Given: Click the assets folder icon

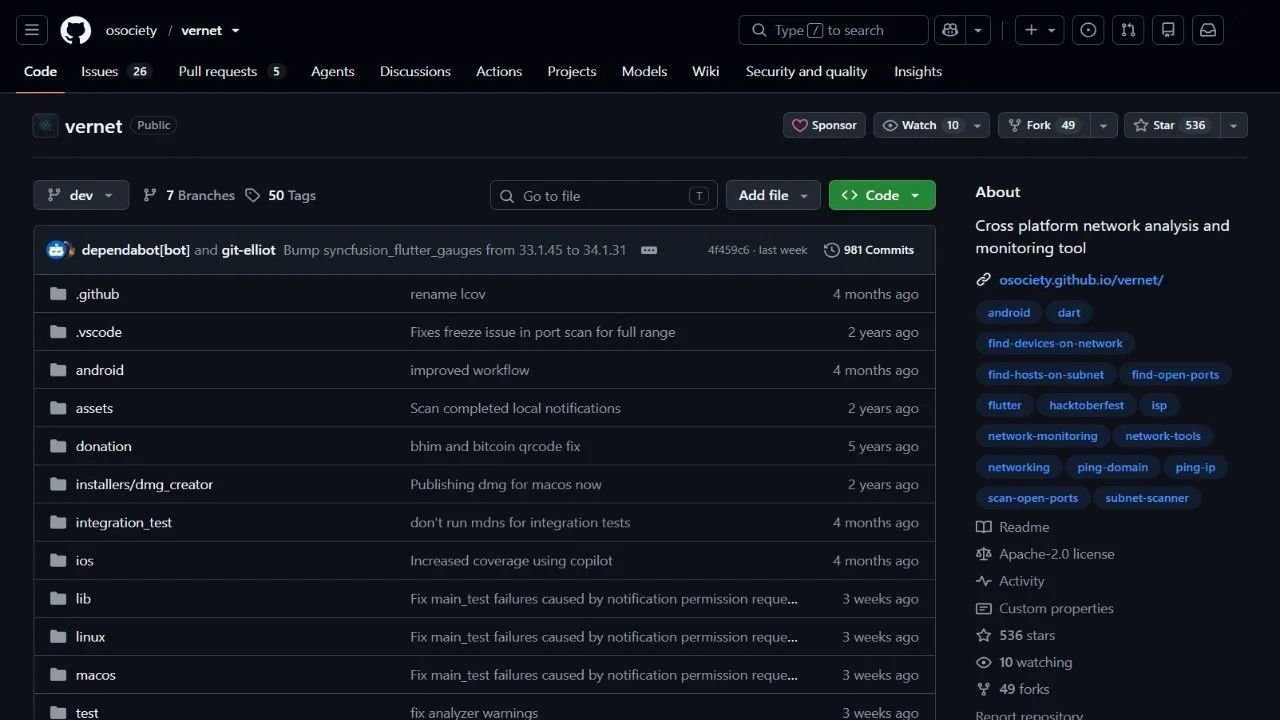Looking at the screenshot, I should coord(58,408).
